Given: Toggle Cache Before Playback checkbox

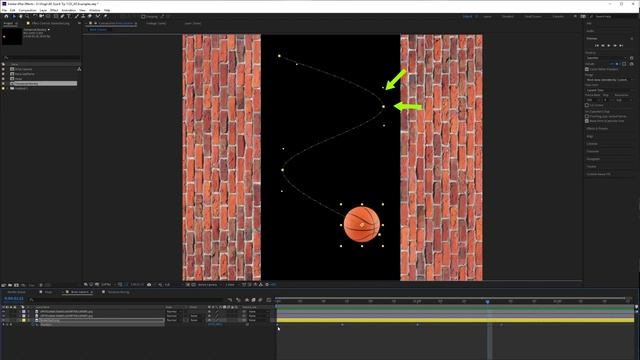Looking at the screenshot, I should click(x=587, y=69).
